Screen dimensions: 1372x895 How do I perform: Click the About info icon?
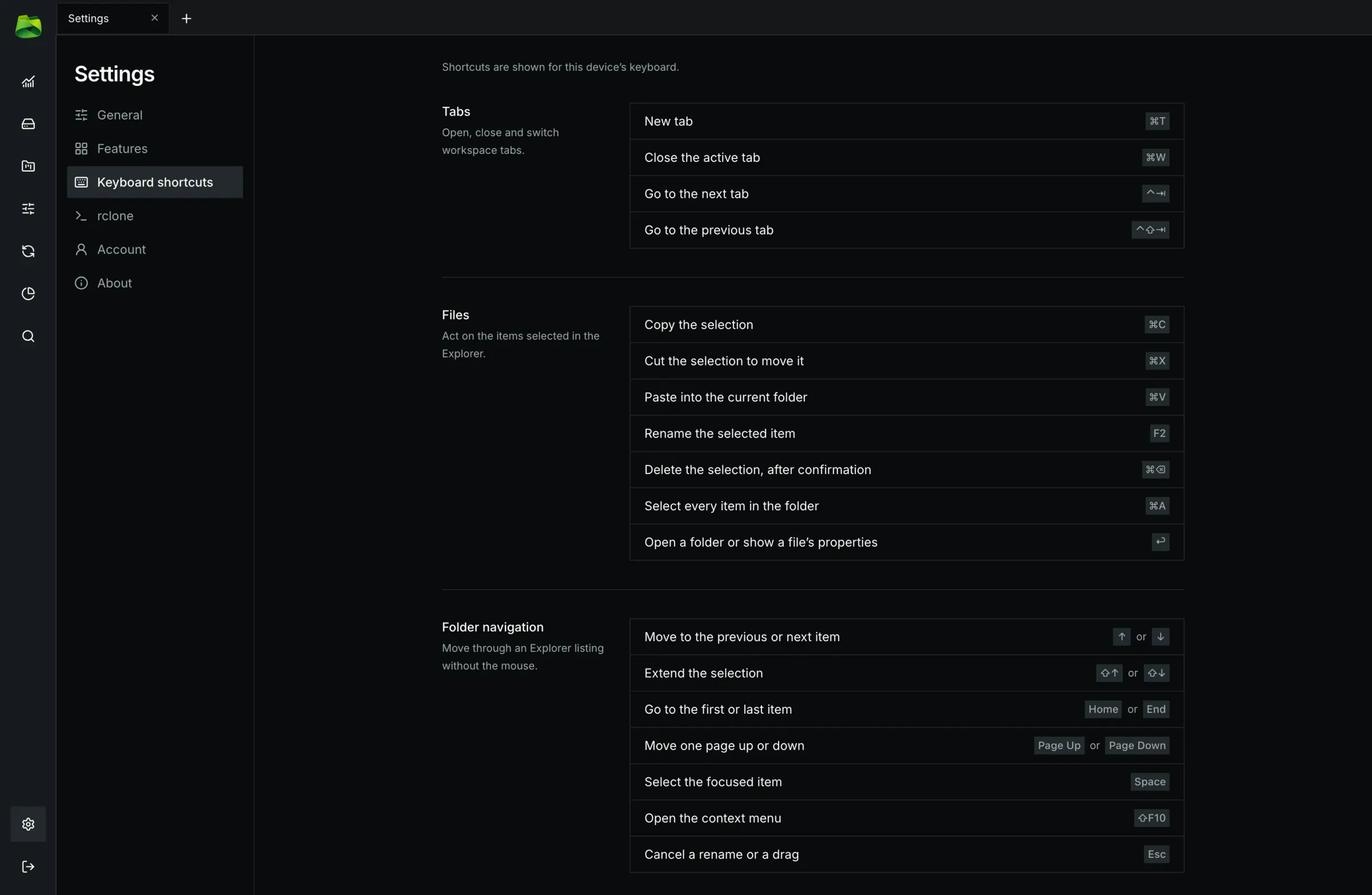[81, 283]
